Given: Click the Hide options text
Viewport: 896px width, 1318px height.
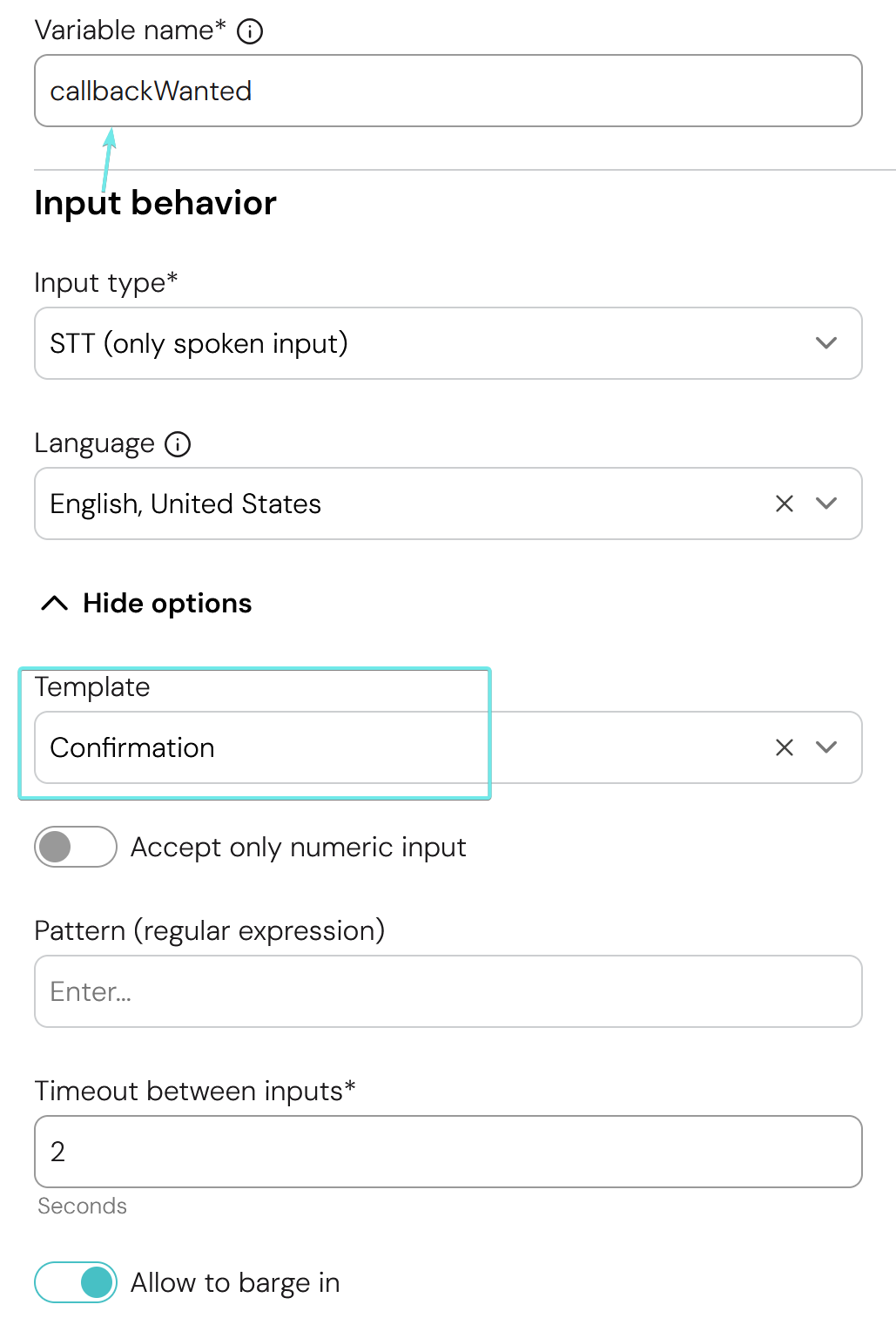Looking at the screenshot, I should tap(167, 603).
